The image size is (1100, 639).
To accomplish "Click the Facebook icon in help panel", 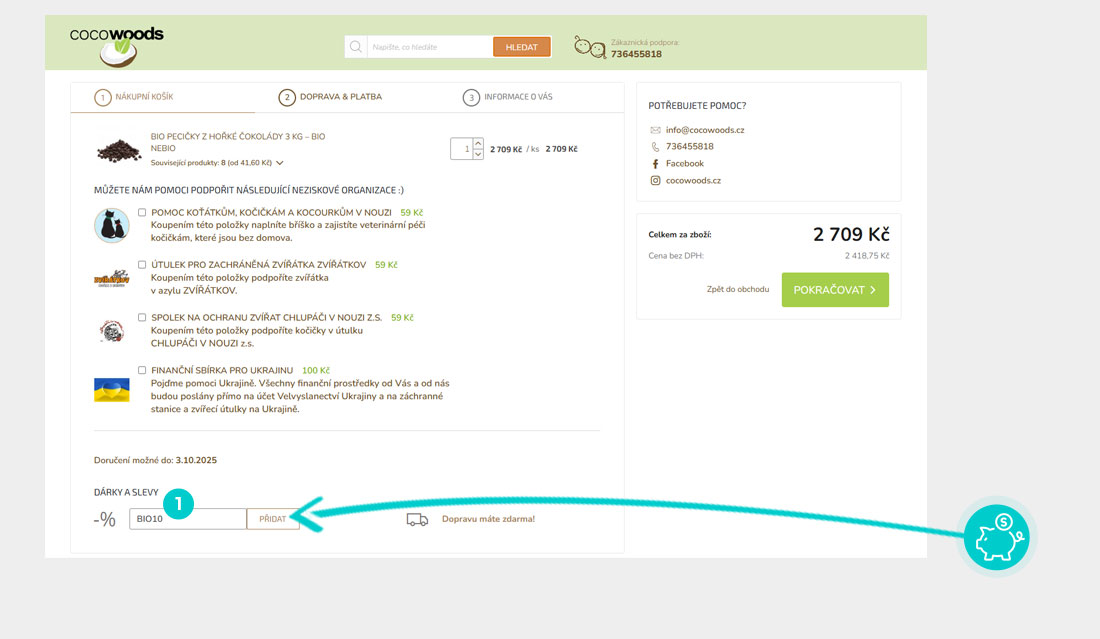I will pos(655,164).
